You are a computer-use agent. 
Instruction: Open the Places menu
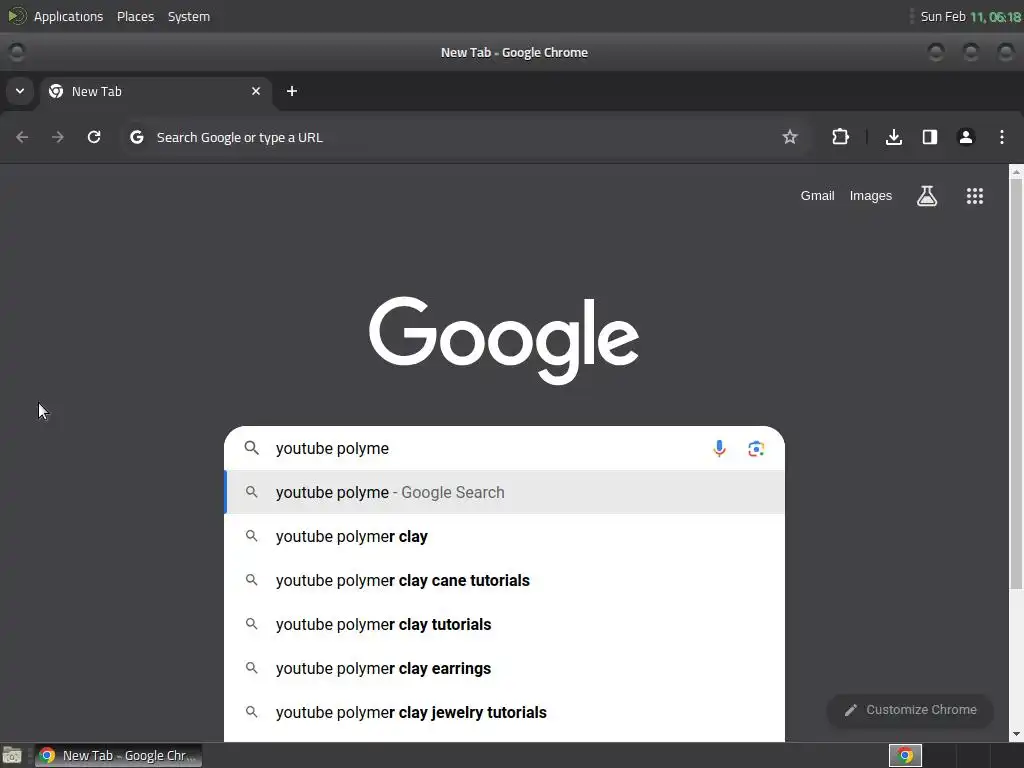tap(135, 16)
